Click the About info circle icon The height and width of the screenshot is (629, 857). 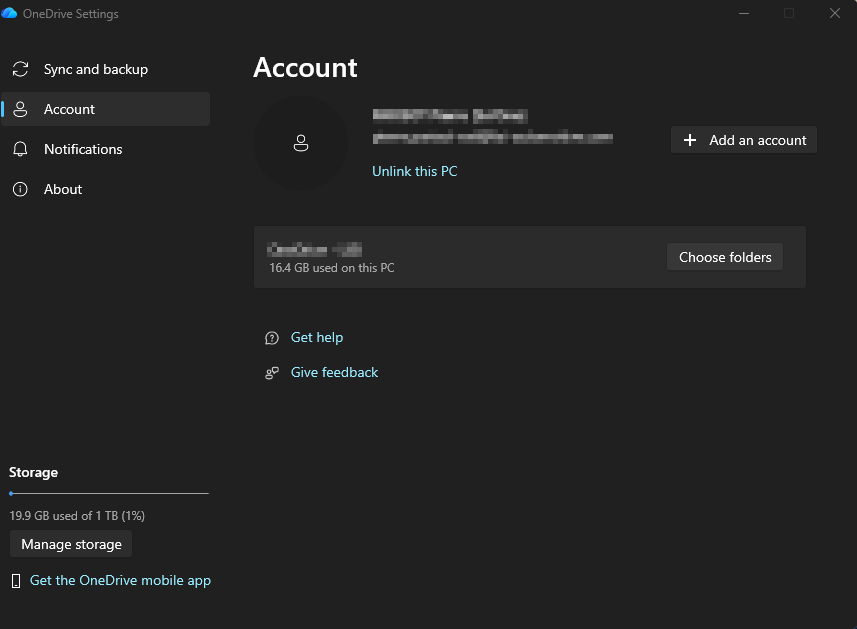(20, 189)
